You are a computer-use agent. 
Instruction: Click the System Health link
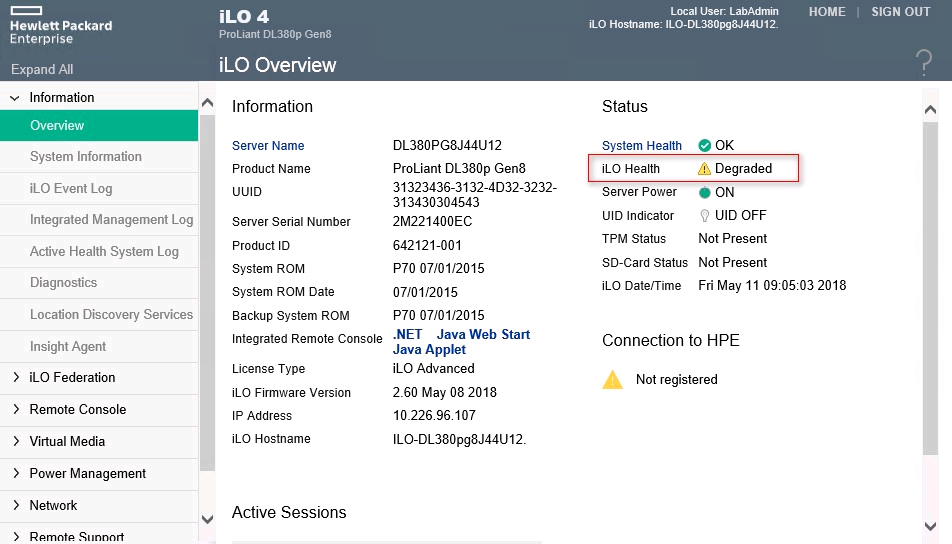[x=641, y=146]
